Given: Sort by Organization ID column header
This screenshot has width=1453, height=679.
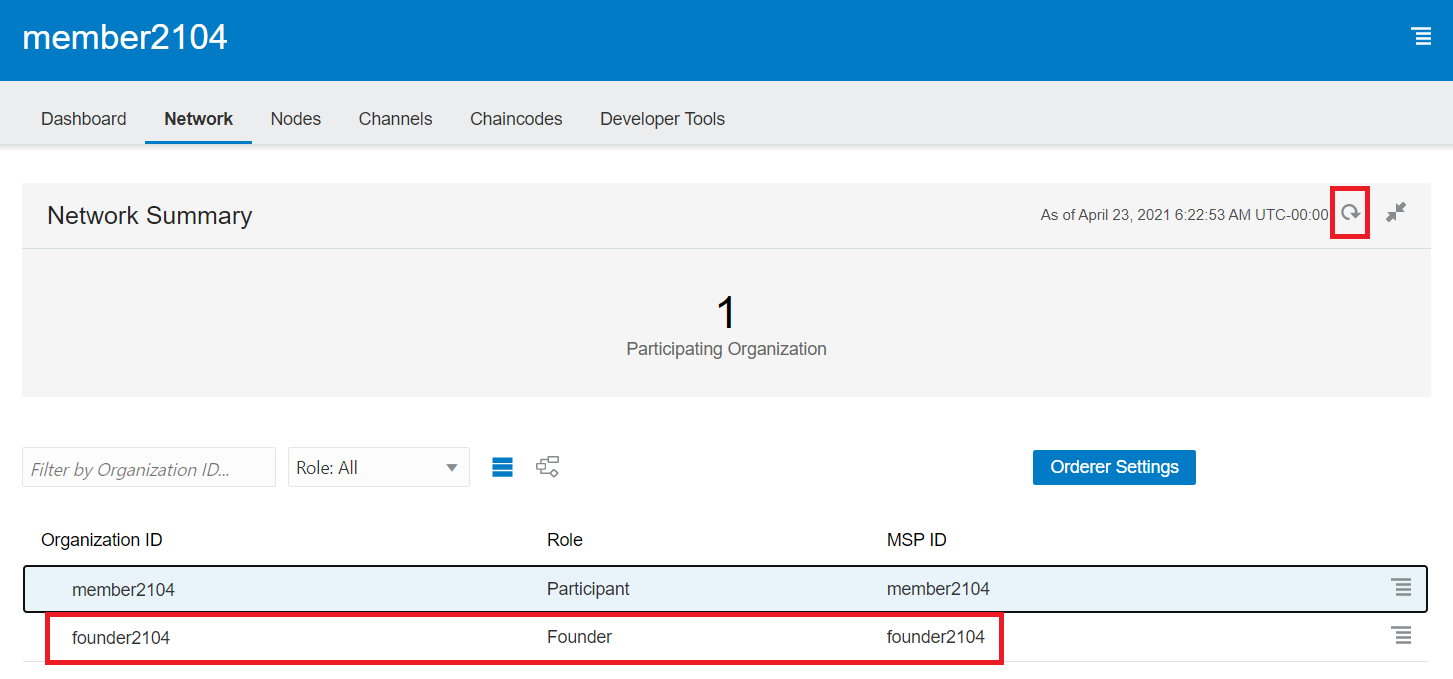Looking at the screenshot, I should tap(101, 540).
